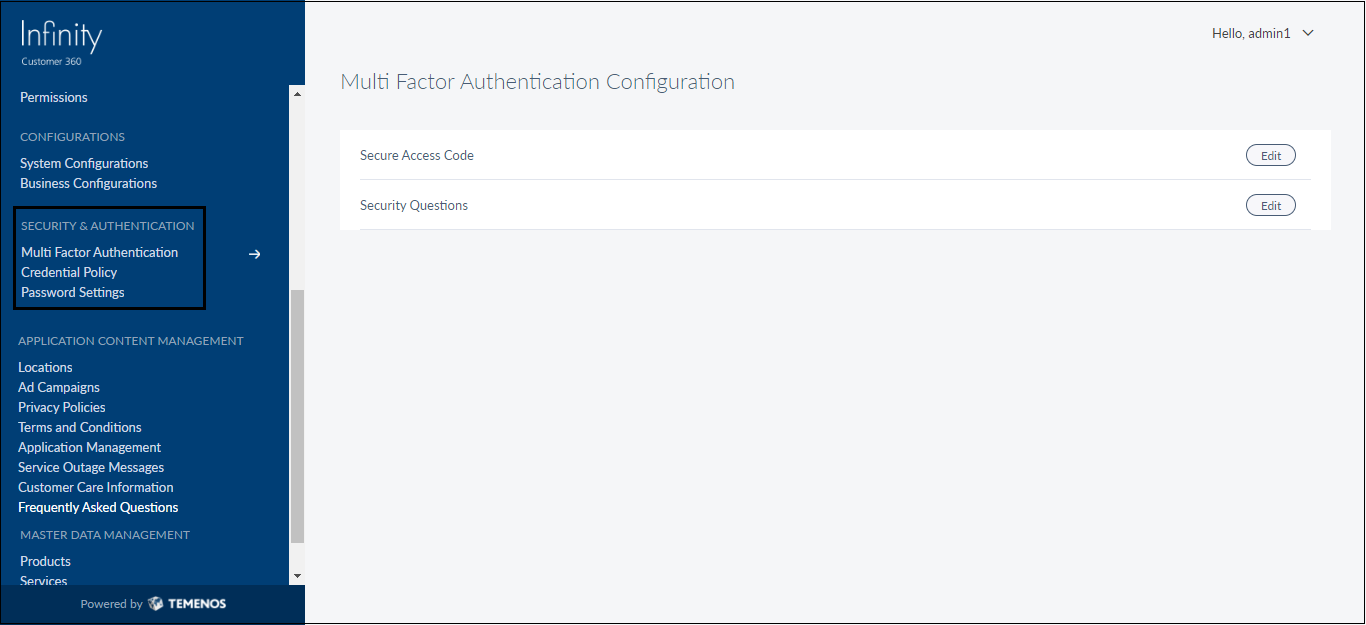
Task: Select Credential Policy in the sidebar
Action: (69, 273)
